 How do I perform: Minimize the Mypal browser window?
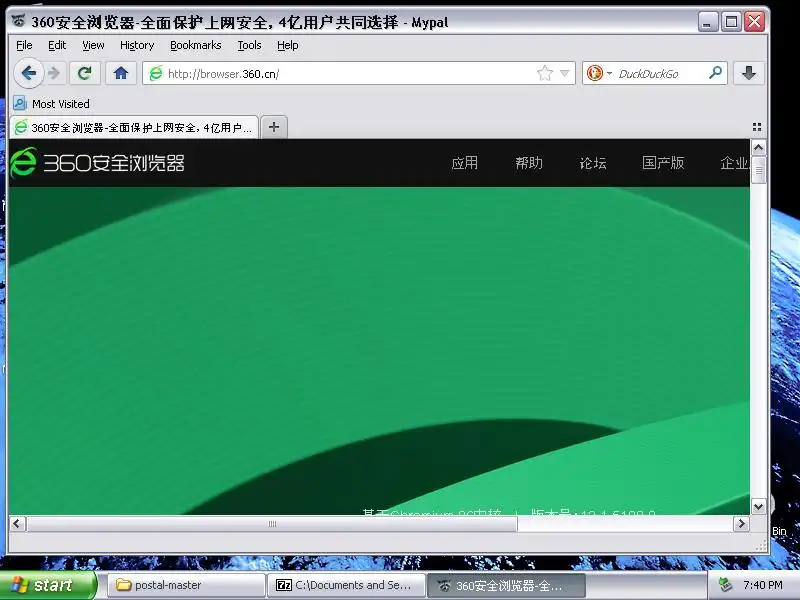coord(708,22)
